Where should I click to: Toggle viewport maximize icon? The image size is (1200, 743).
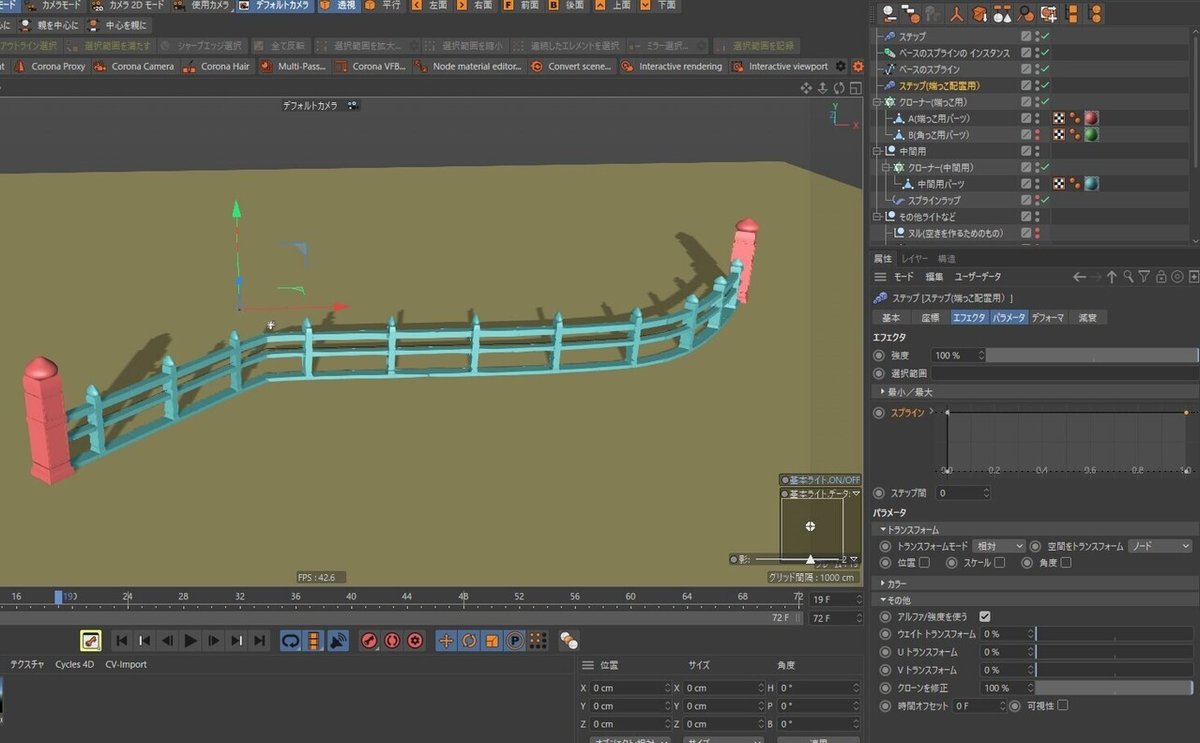854,88
